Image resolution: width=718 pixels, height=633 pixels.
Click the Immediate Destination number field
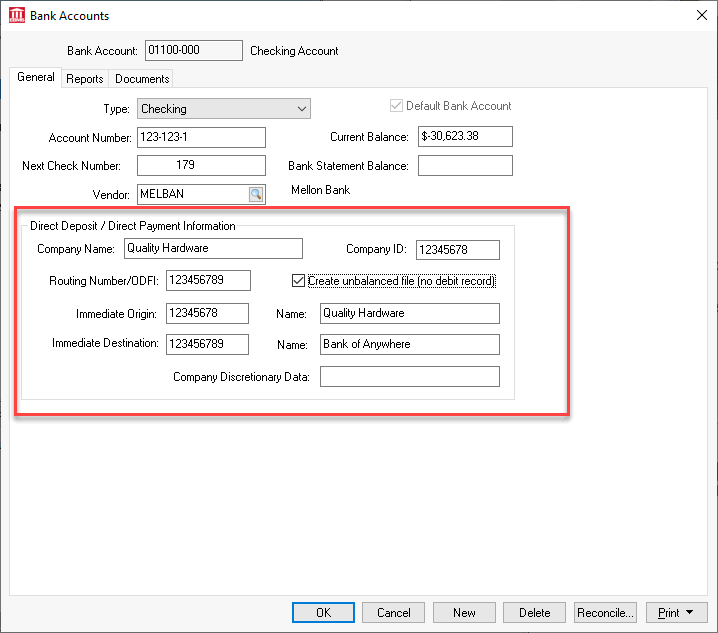207,344
